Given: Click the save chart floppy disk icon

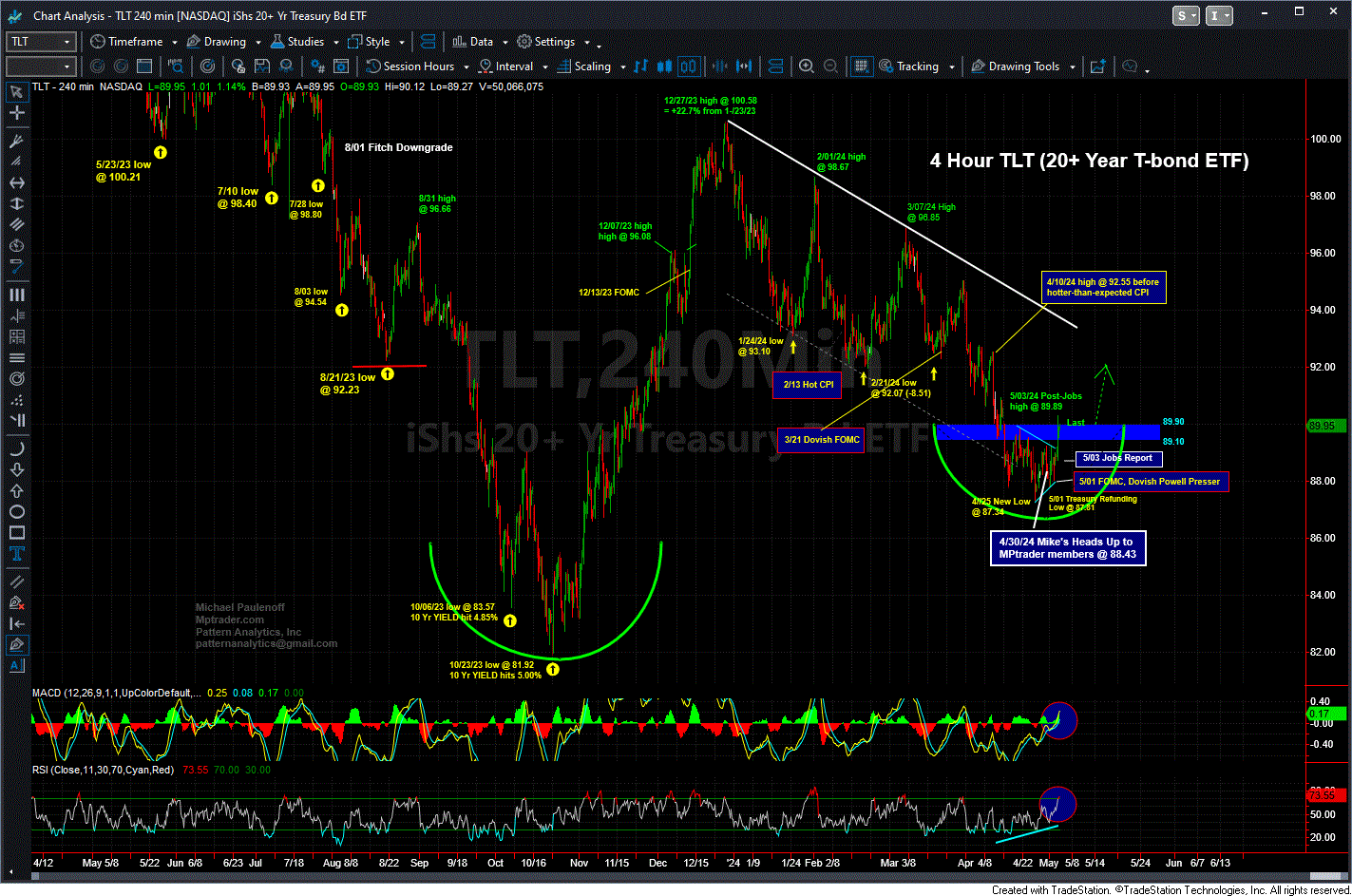Looking at the screenshot, I should [262, 67].
